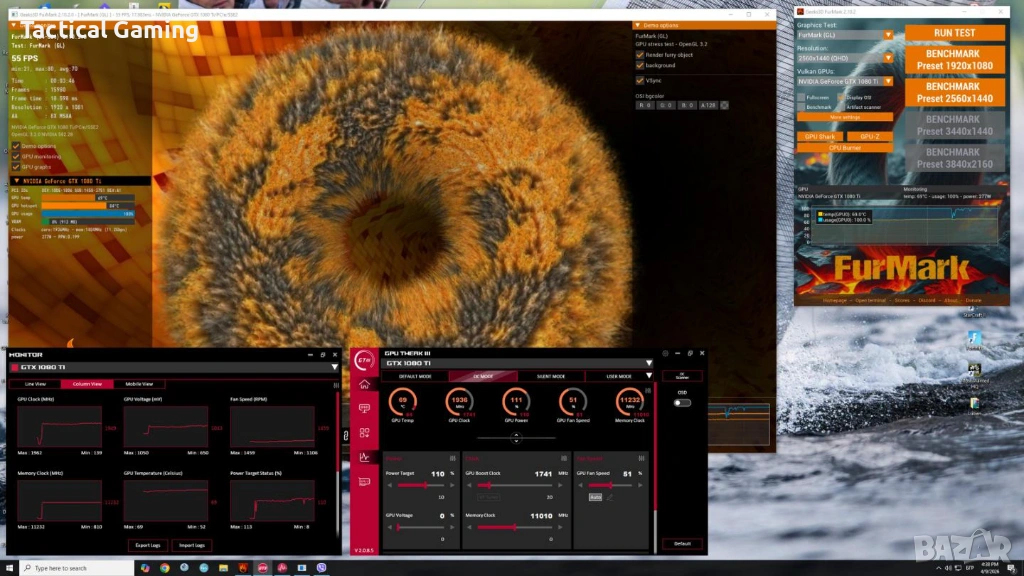1024x576 pixels.
Task: Click the Power panel options icon
Action: (453, 459)
